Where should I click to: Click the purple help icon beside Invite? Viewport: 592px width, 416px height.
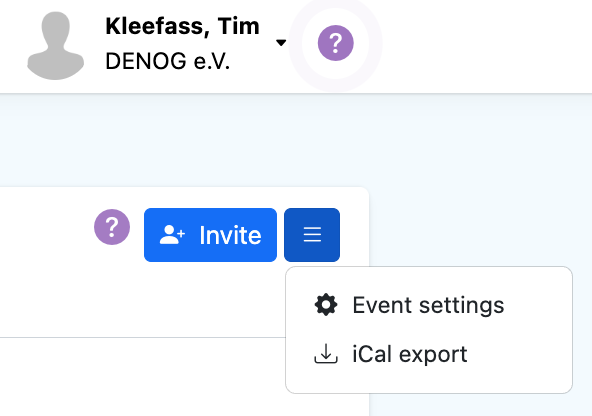(x=112, y=227)
